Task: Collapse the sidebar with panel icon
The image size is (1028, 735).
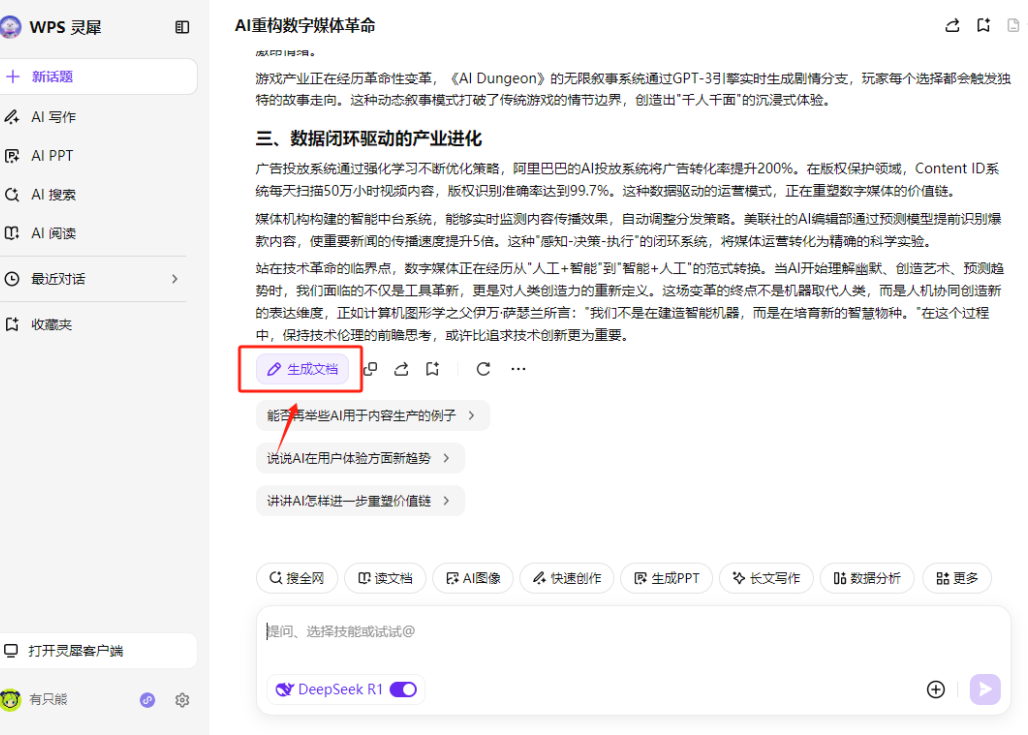Action: tap(182, 27)
